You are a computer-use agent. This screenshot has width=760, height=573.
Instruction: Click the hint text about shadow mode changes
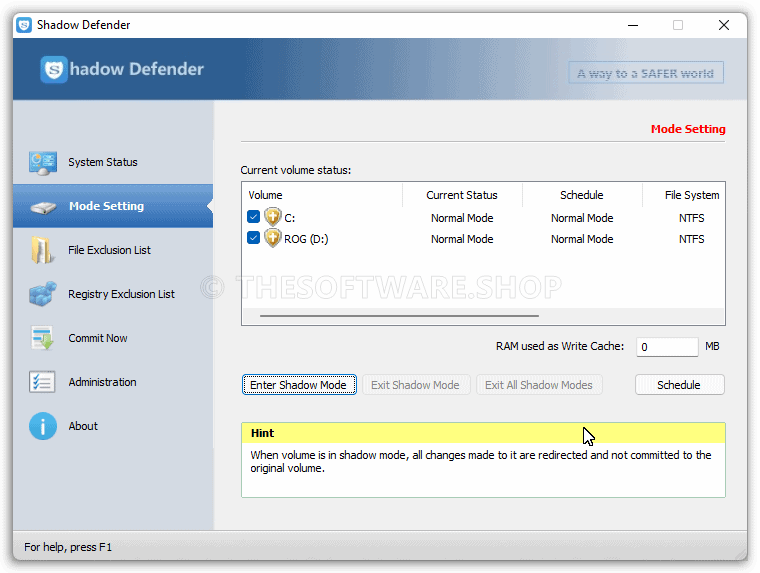(x=480, y=462)
